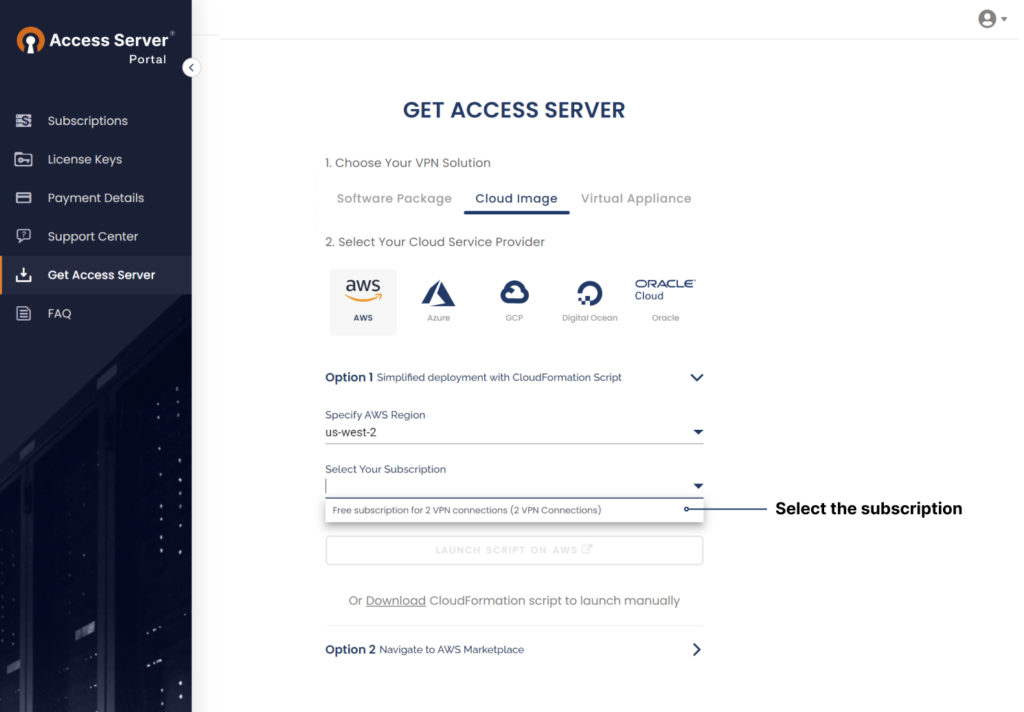
Task: Open the FAQ page
Action: [59, 314]
